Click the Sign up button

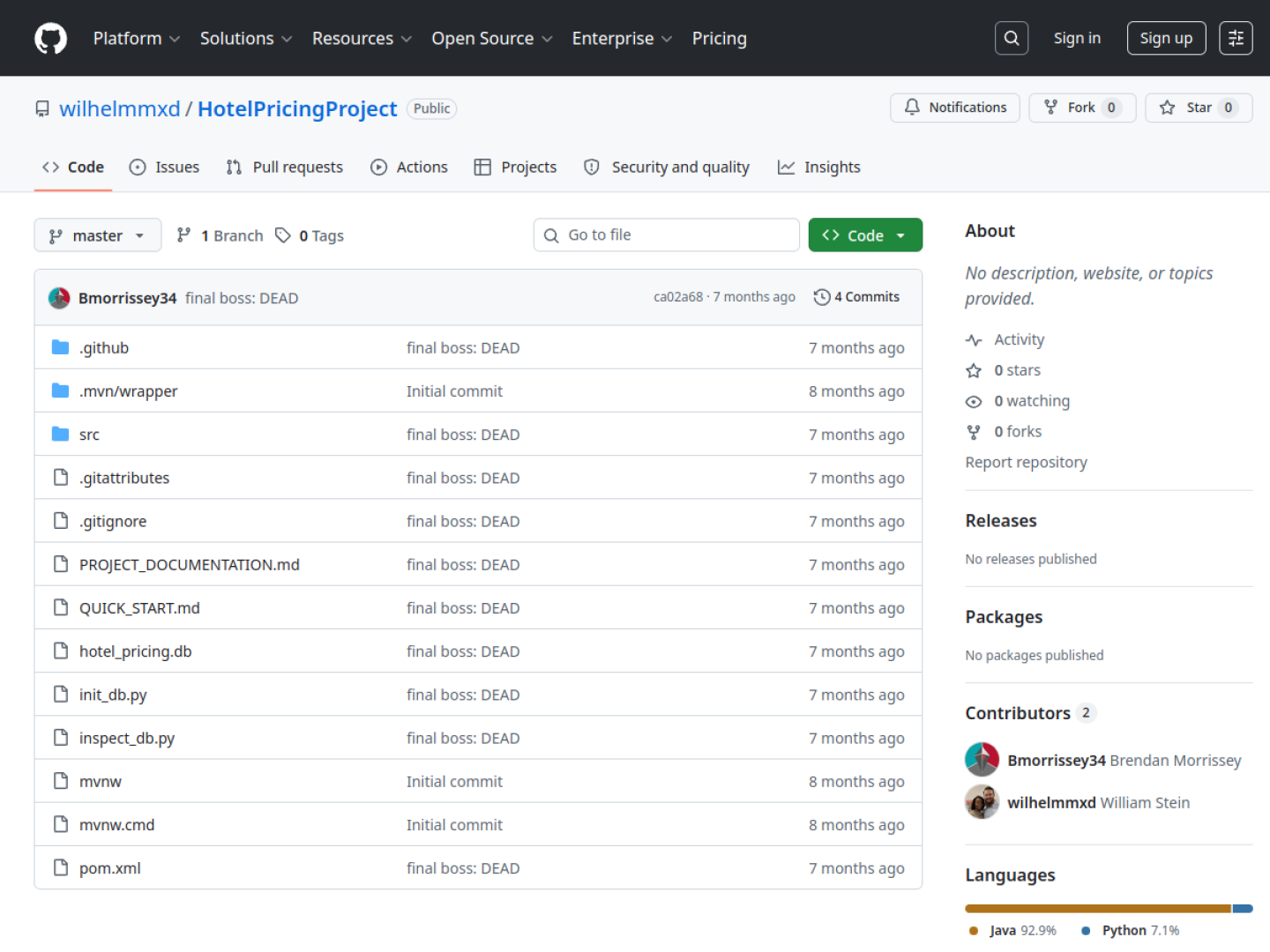[x=1166, y=38]
